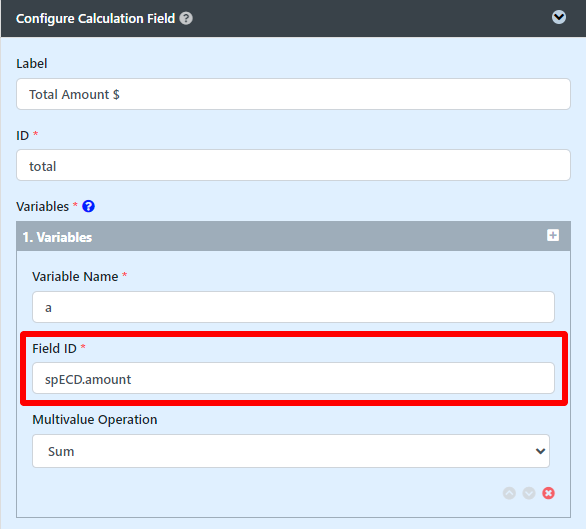Viewport: 586px width, 529px height.
Task: Edit the Label field Total Amount $
Action: pyautogui.click(x=293, y=94)
